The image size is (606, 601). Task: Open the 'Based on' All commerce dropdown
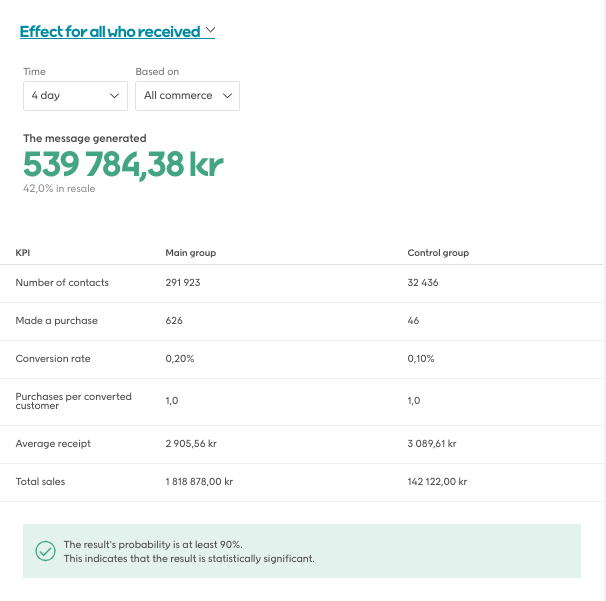click(187, 96)
